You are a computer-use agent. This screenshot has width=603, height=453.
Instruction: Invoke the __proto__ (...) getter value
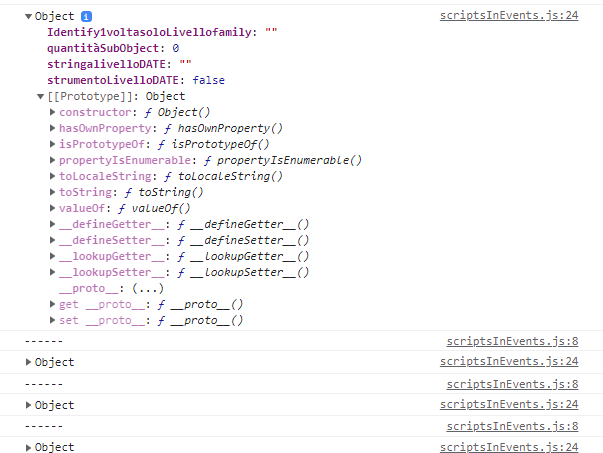tap(148, 288)
